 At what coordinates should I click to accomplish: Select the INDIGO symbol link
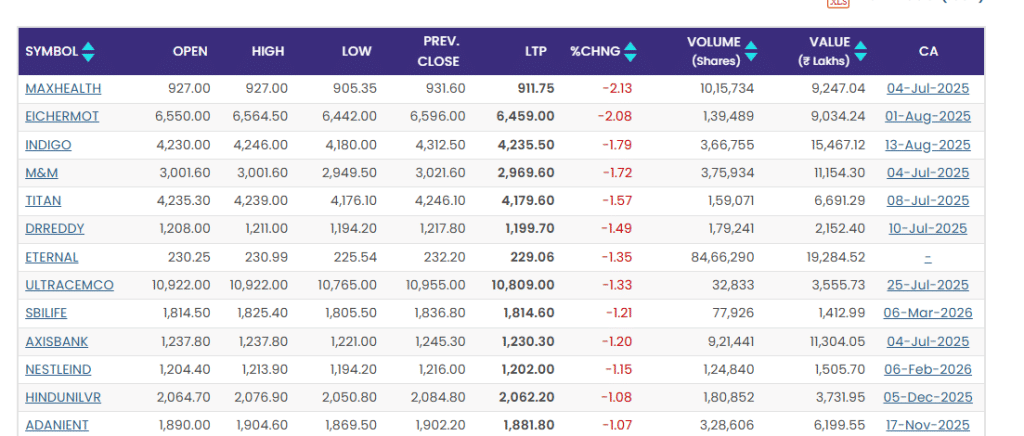(48, 145)
